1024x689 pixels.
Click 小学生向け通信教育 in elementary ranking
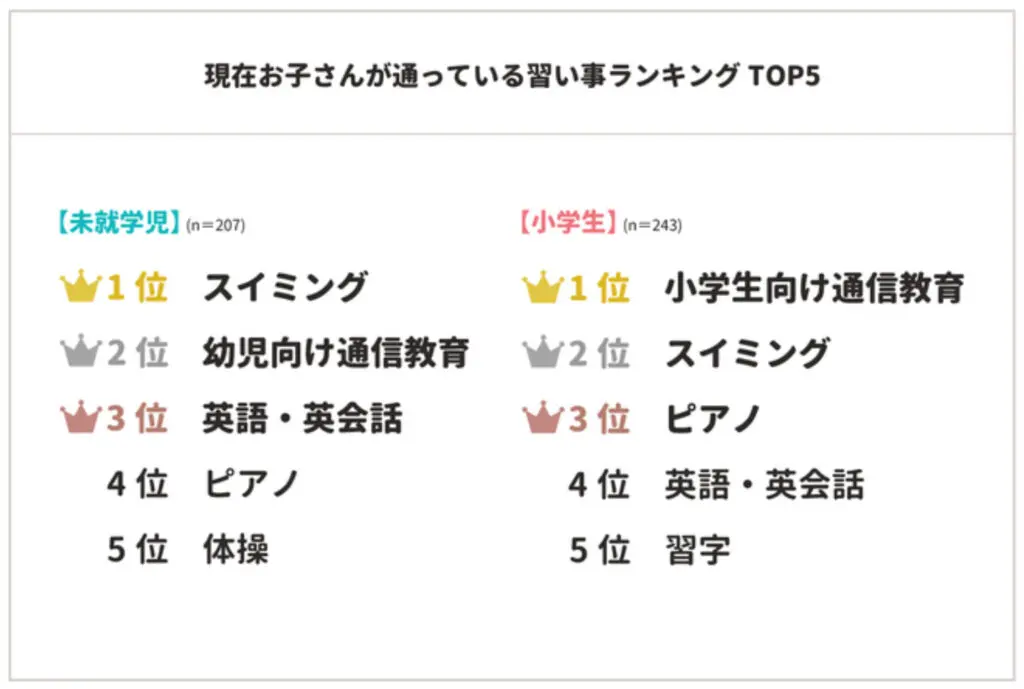(814, 288)
